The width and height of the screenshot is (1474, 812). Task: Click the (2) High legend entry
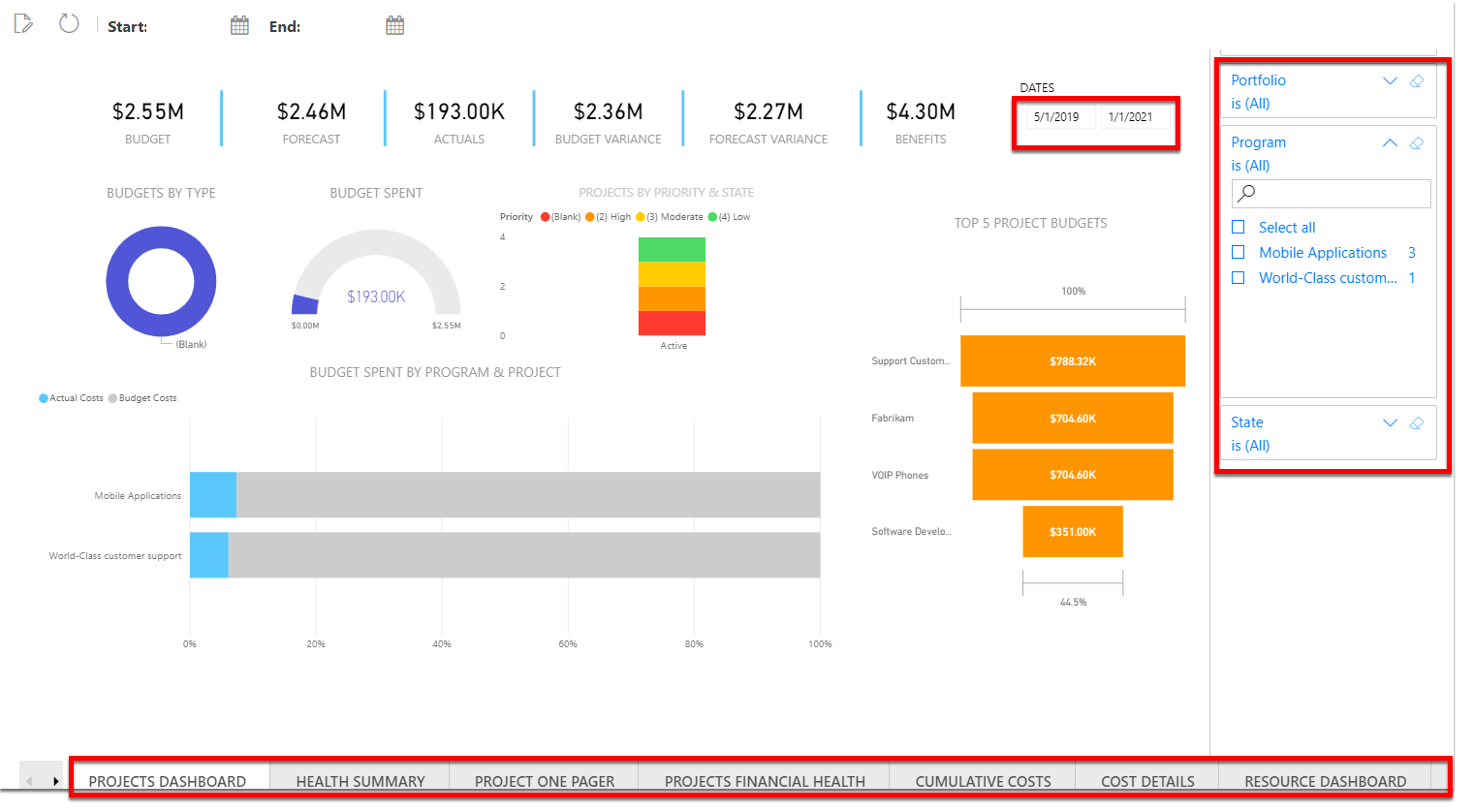tap(609, 217)
